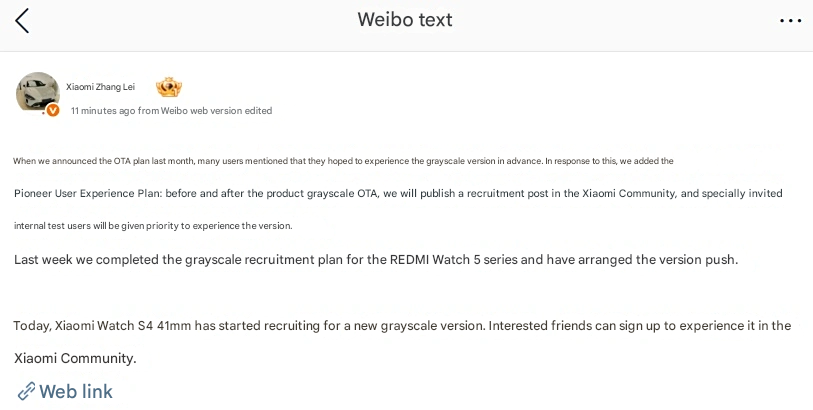Open the Web link hyperlink
The height and width of the screenshot is (410, 813).
pos(75,391)
